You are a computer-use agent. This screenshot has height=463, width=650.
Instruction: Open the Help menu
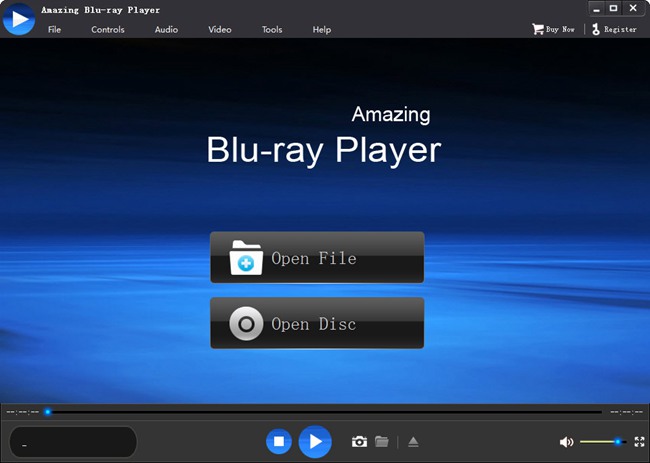pyautogui.click(x=322, y=29)
